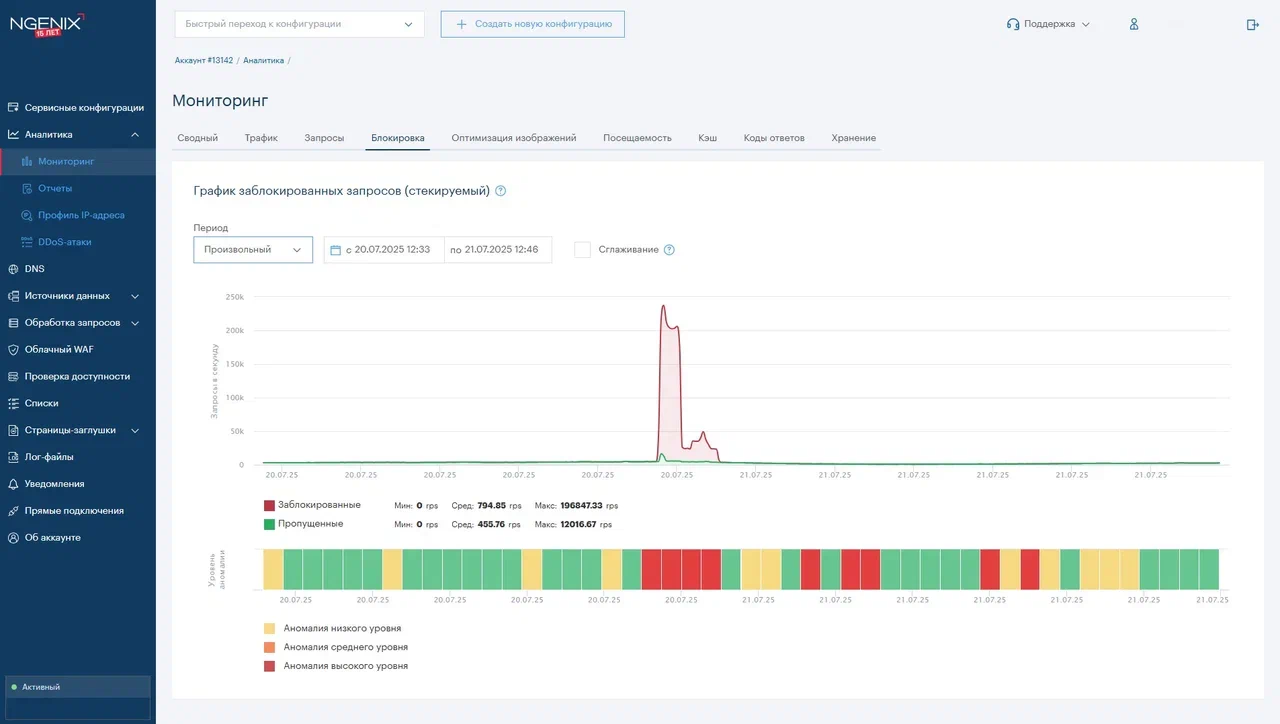Open DNS section icon in sidebar
Image resolution: width=1280 pixels, height=724 pixels.
(x=13, y=269)
